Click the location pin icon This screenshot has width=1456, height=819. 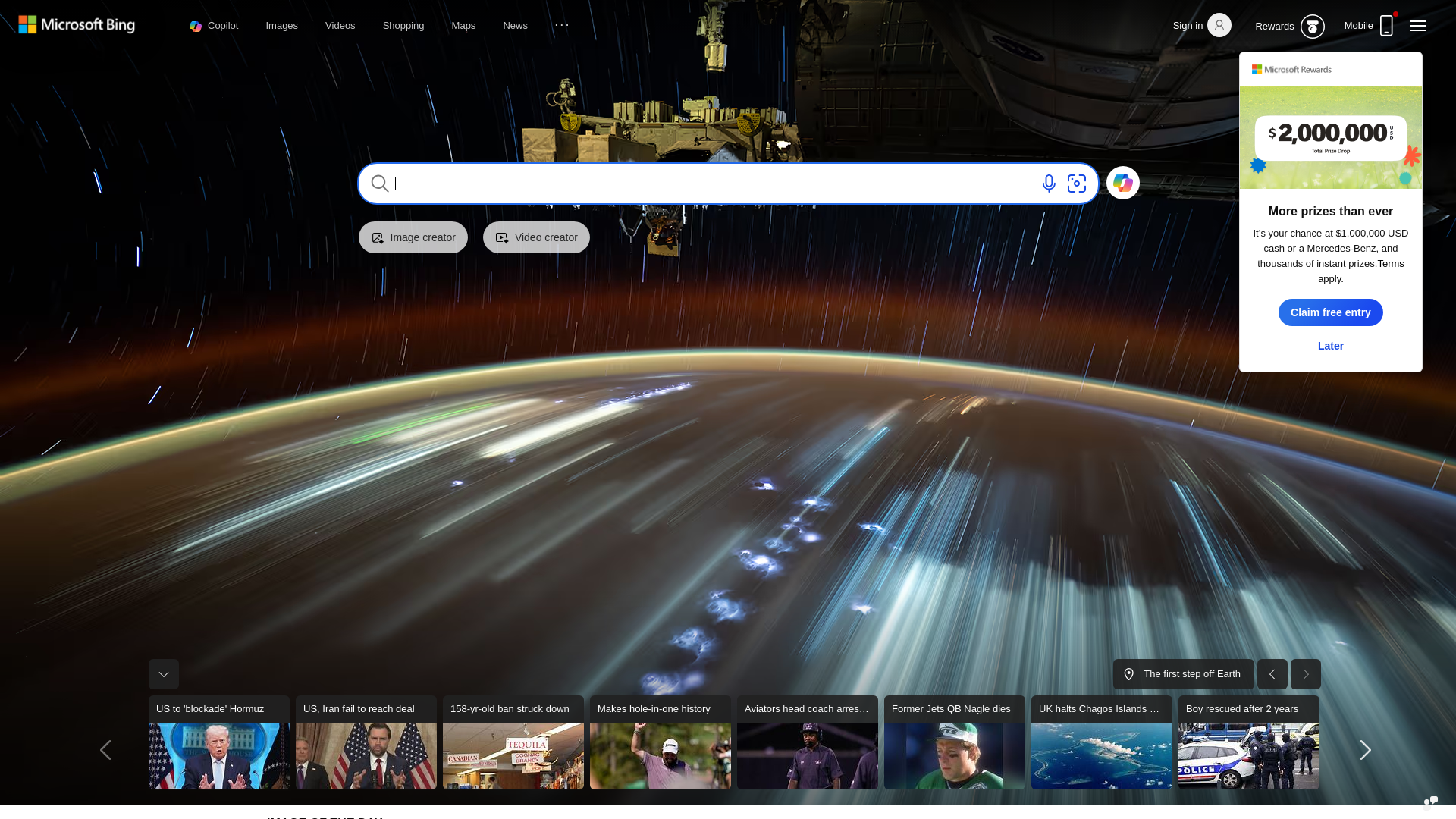tap(1129, 674)
